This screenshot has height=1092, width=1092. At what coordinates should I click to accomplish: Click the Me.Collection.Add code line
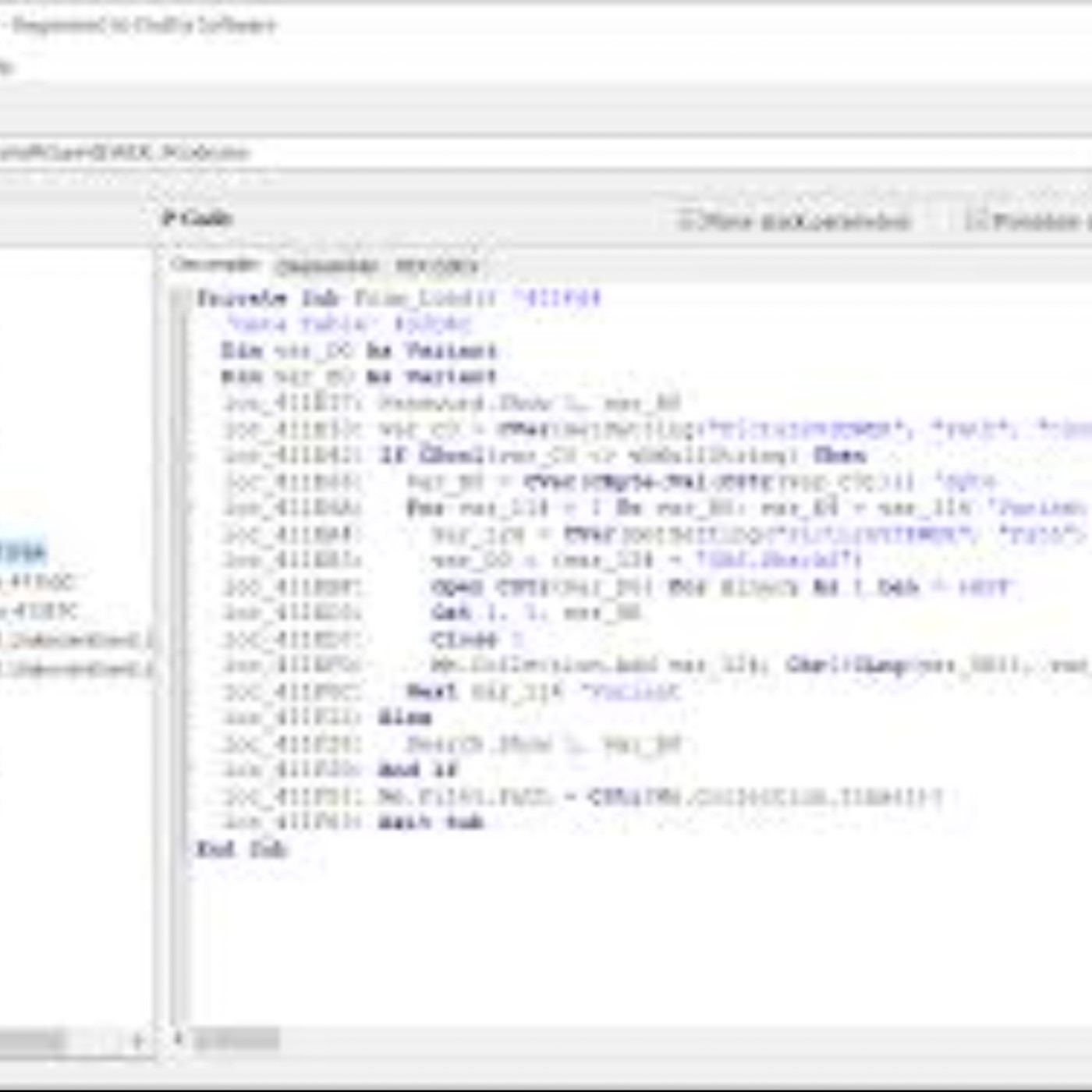(657, 665)
